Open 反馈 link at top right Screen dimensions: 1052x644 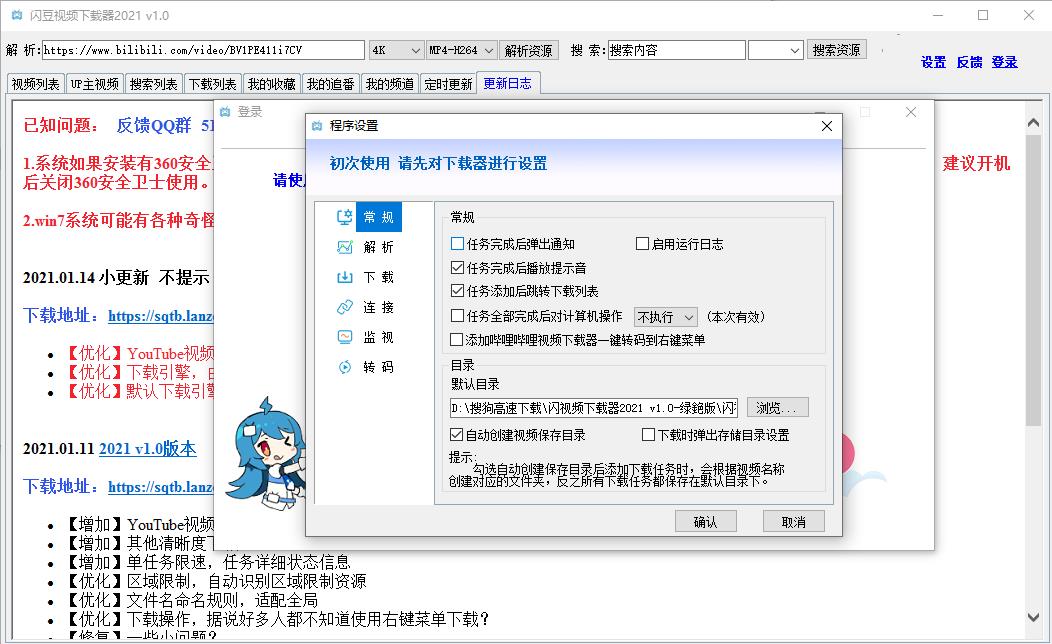pyautogui.click(x=969, y=62)
